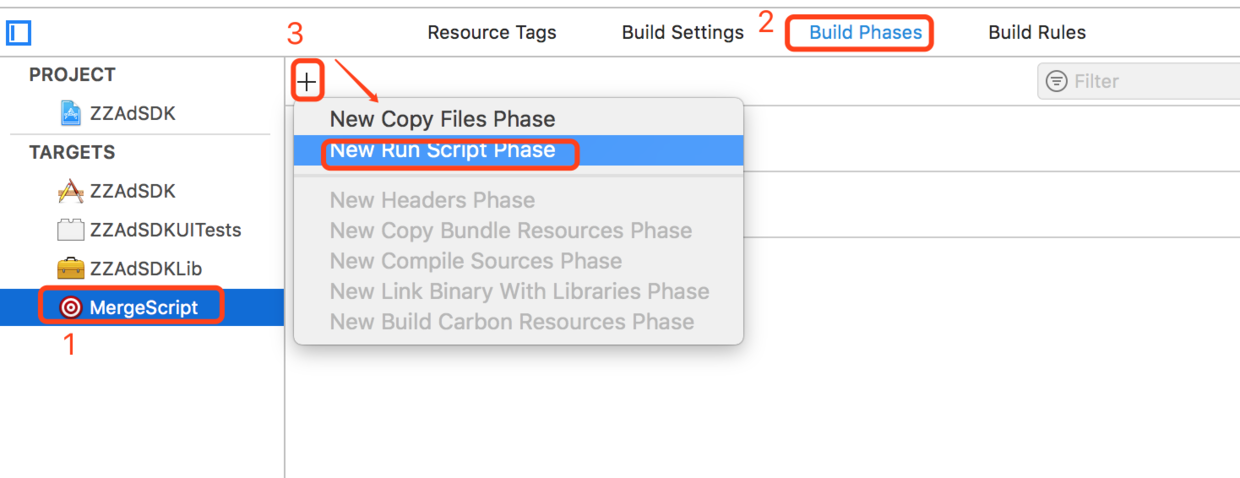Click the disabled New Headers Phase item
Viewport: 1240px width, 478px height.
pyautogui.click(x=432, y=200)
